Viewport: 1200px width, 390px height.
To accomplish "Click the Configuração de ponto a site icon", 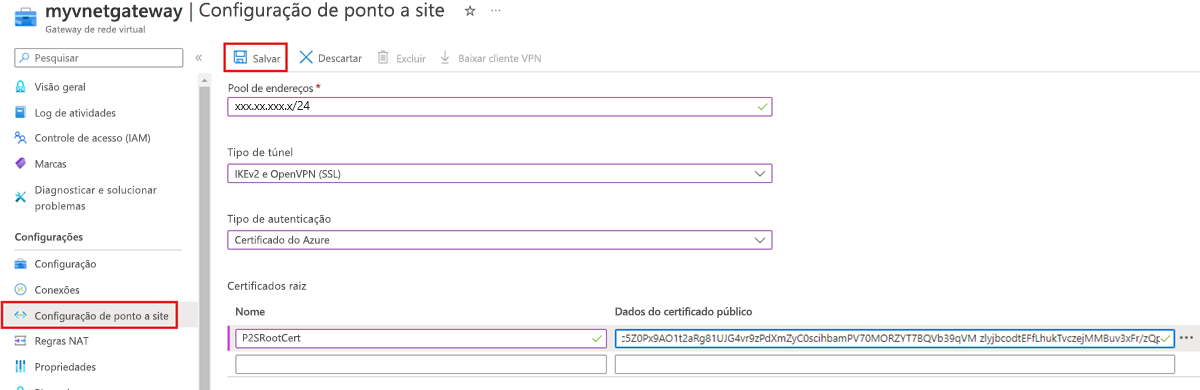I will pyautogui.click(x=21, y=316).
